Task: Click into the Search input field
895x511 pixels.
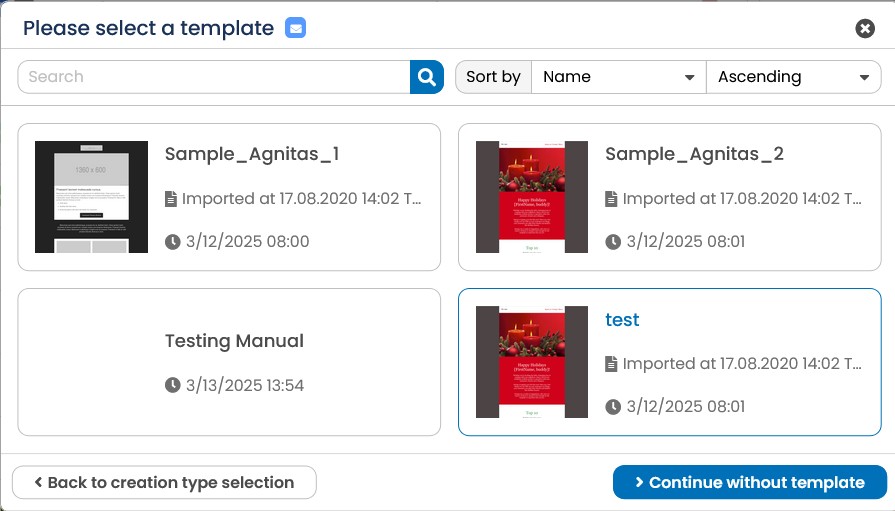Action: (x=214, y=77)
